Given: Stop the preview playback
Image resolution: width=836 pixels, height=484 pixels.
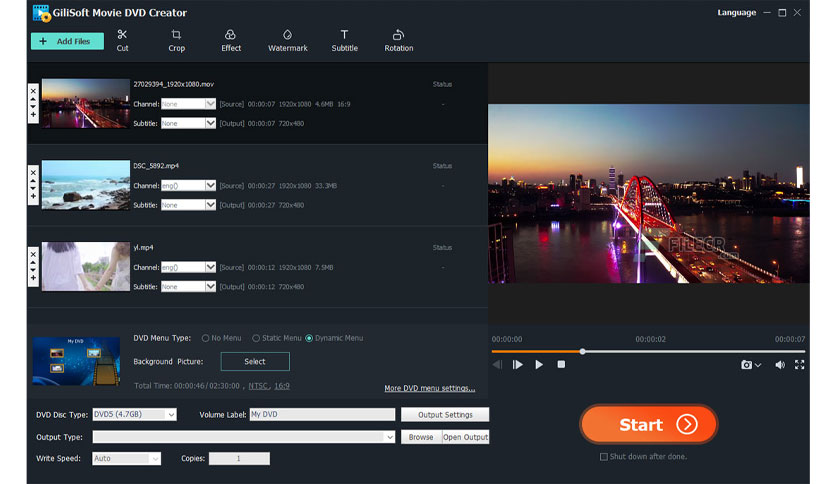Looking at the screenshot, I should click(x=561, y=365).
